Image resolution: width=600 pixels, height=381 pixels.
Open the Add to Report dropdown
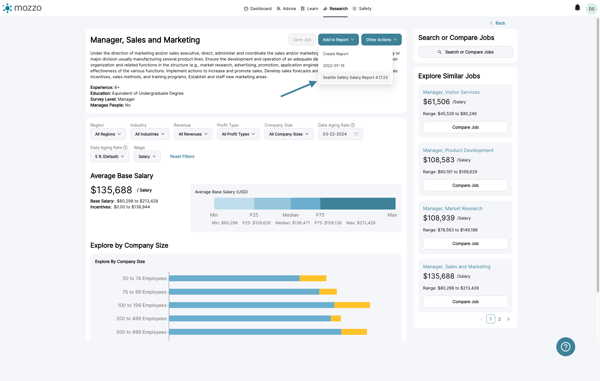(x=338, y=39)
